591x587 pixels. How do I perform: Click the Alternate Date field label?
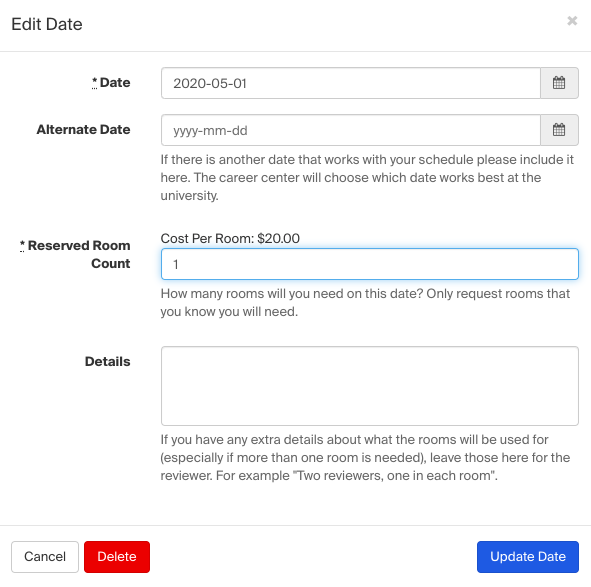point(83,130)
